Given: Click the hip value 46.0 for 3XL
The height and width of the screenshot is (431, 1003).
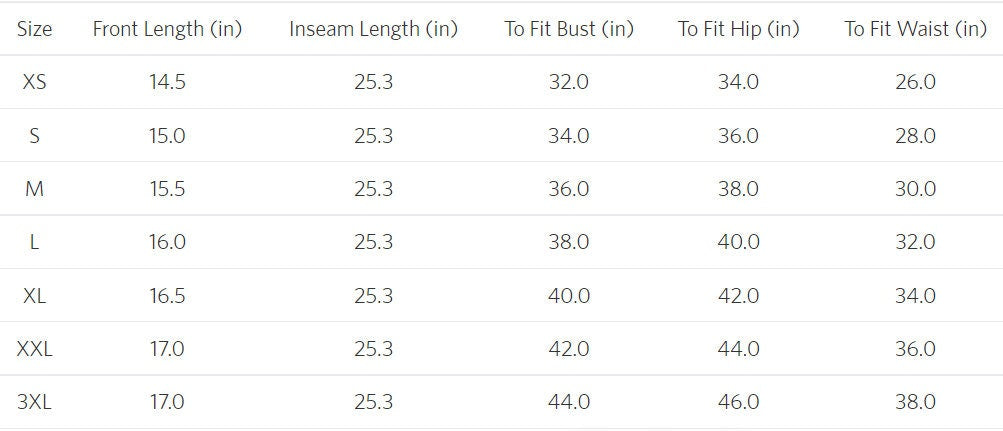Looking at the screenshot, I should pos(739,402).
